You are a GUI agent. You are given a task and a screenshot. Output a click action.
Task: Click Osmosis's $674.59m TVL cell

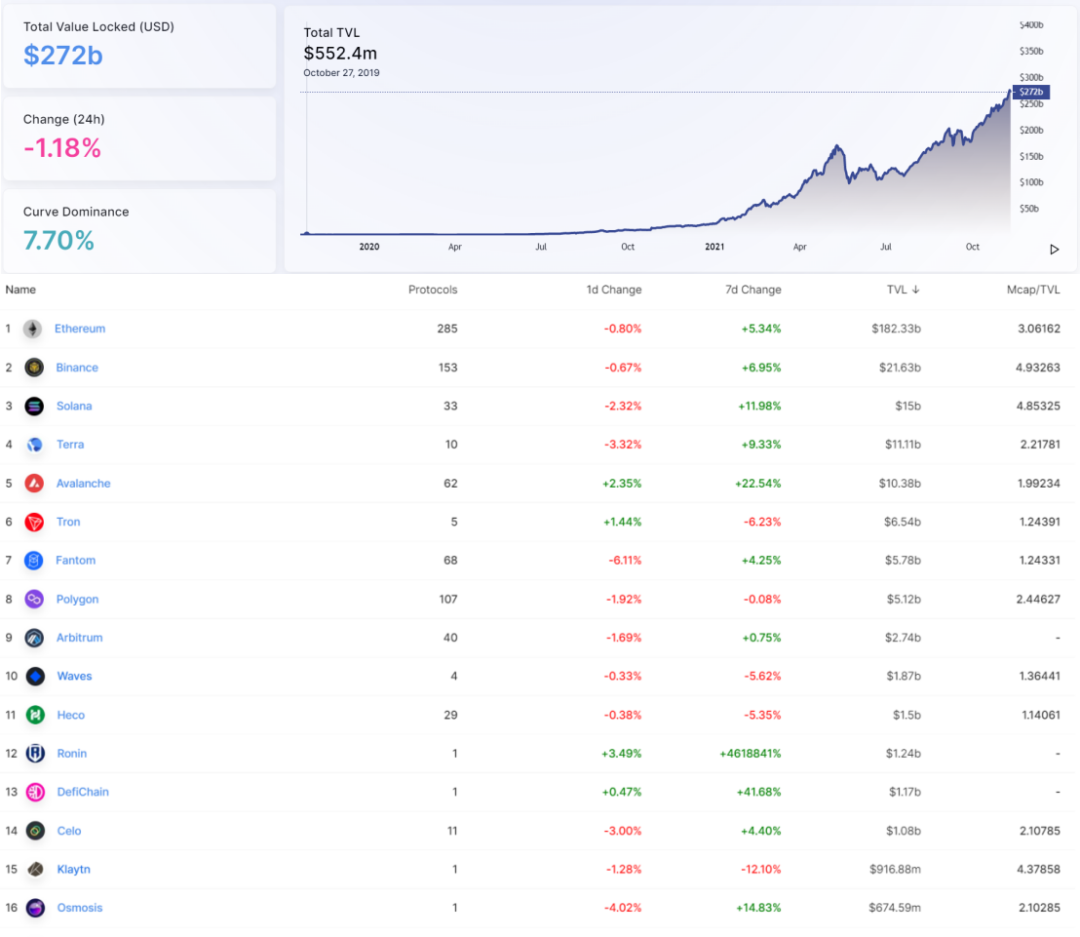(x=895, y=907)
